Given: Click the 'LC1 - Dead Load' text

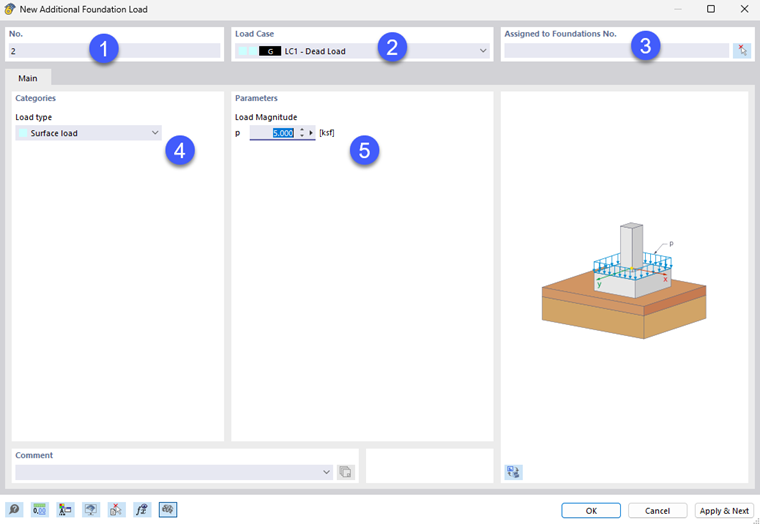Looking at the screenshot, I should (x=315, y=51).
